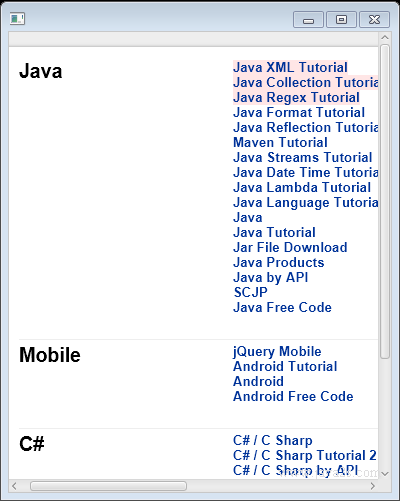The image size is (400, 501).
Task: Open the Java Lambda Tutorial link
Action: coord(302,187)
